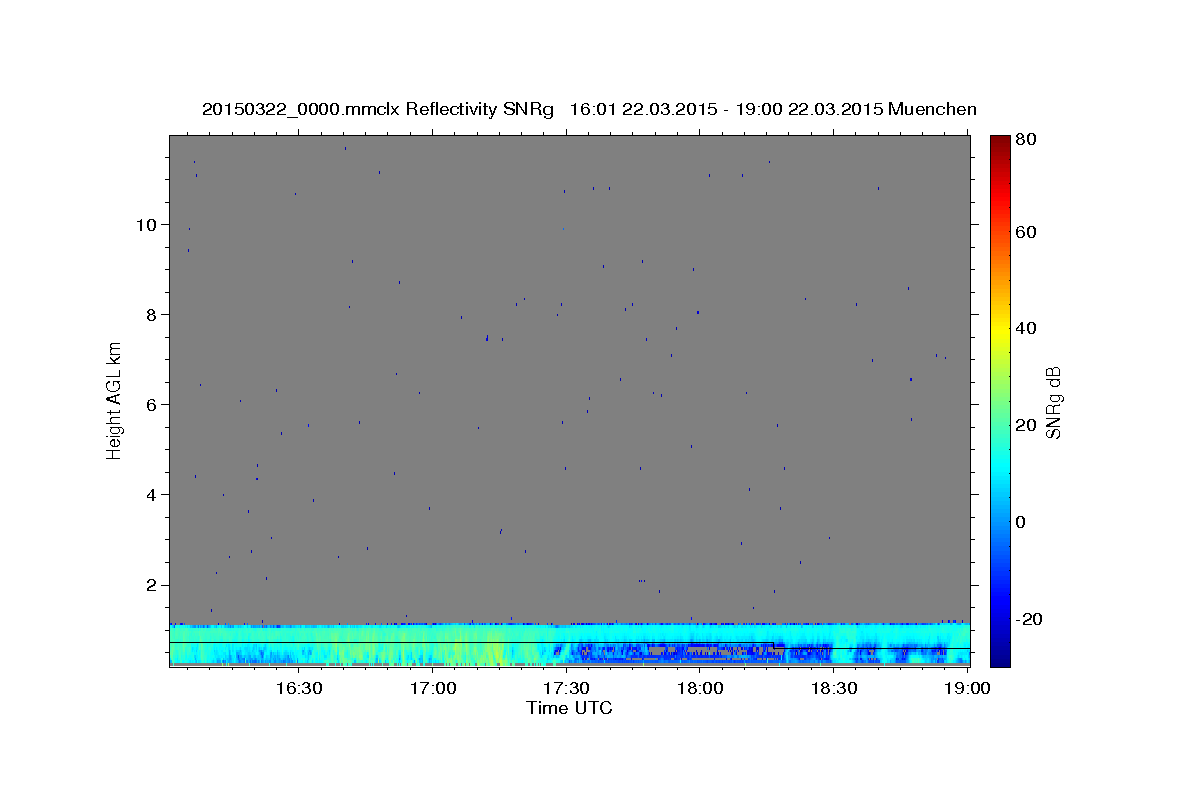Click the 19:00 time tick label
Screen dimensions: 1200x800
(x=967, y=689)
